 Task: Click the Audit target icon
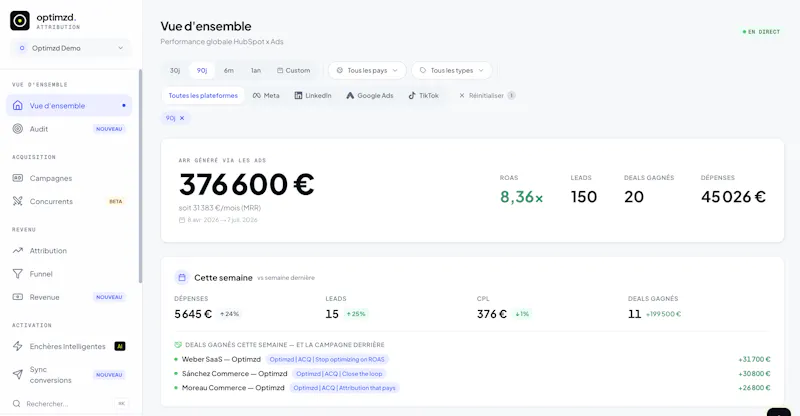(x=18, y=129)
